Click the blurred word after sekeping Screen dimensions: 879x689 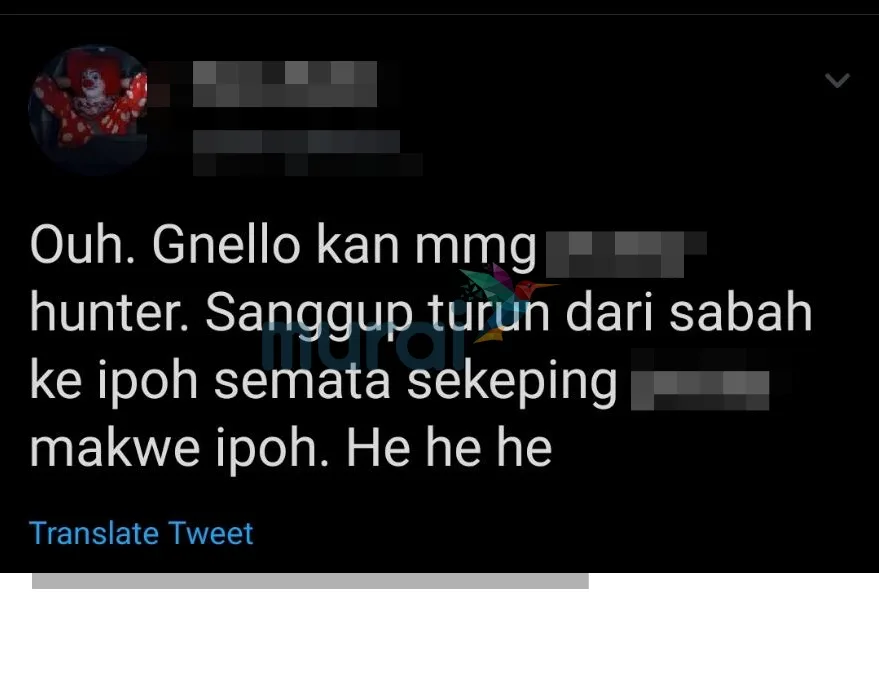pos(700,389)
